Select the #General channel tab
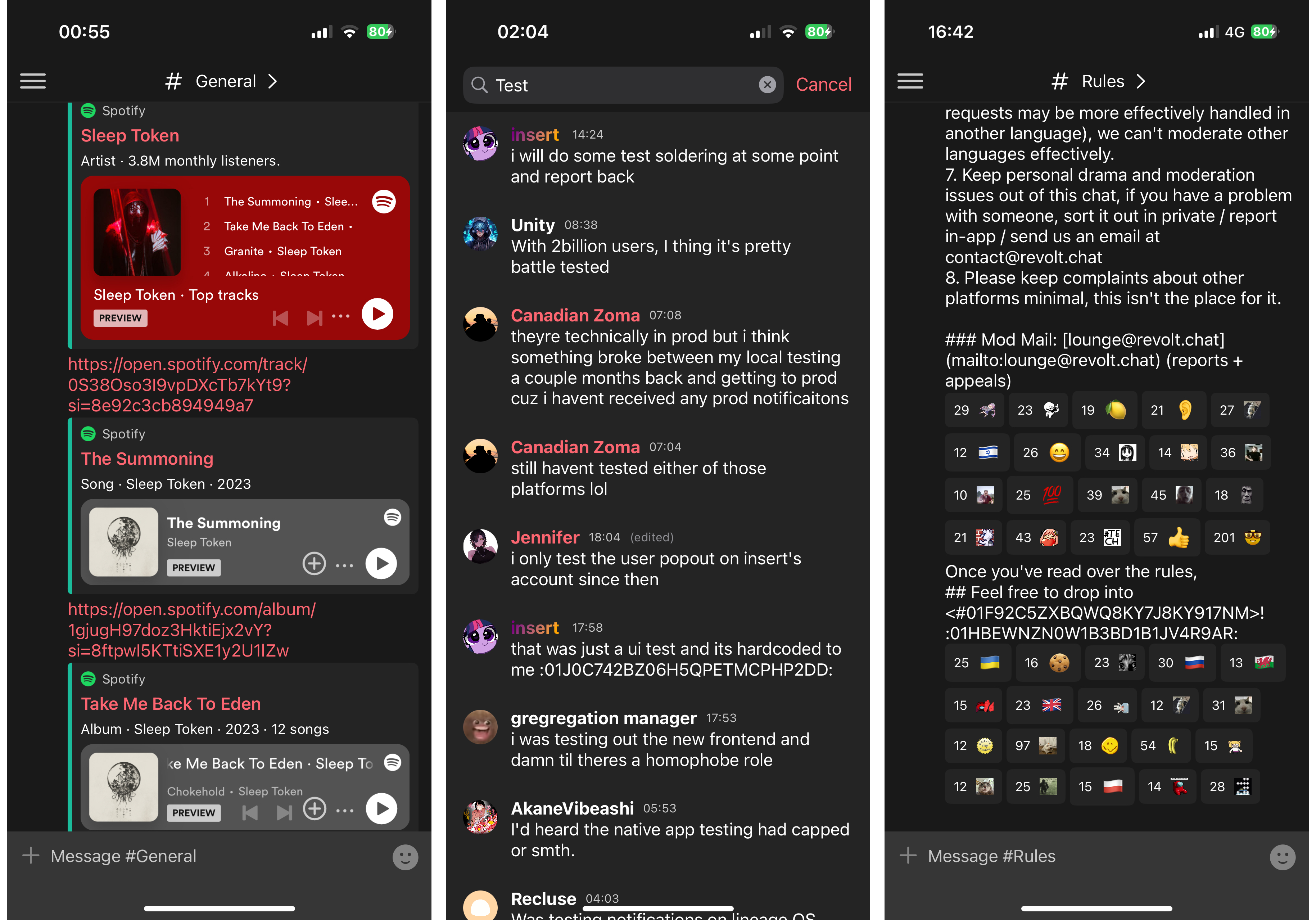 (x=219, y=81)
